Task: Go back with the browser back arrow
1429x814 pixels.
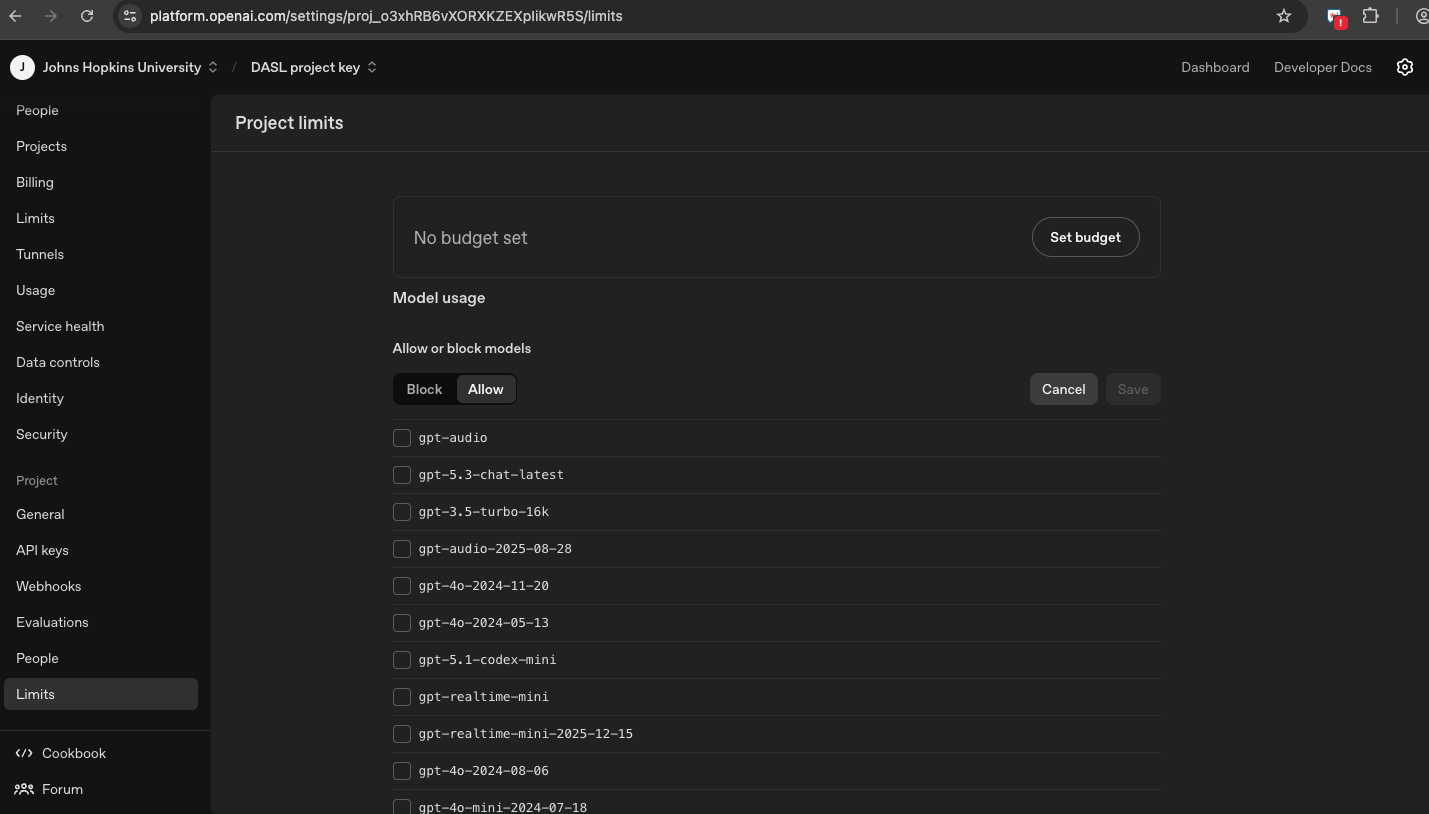Action: [15, 16]
